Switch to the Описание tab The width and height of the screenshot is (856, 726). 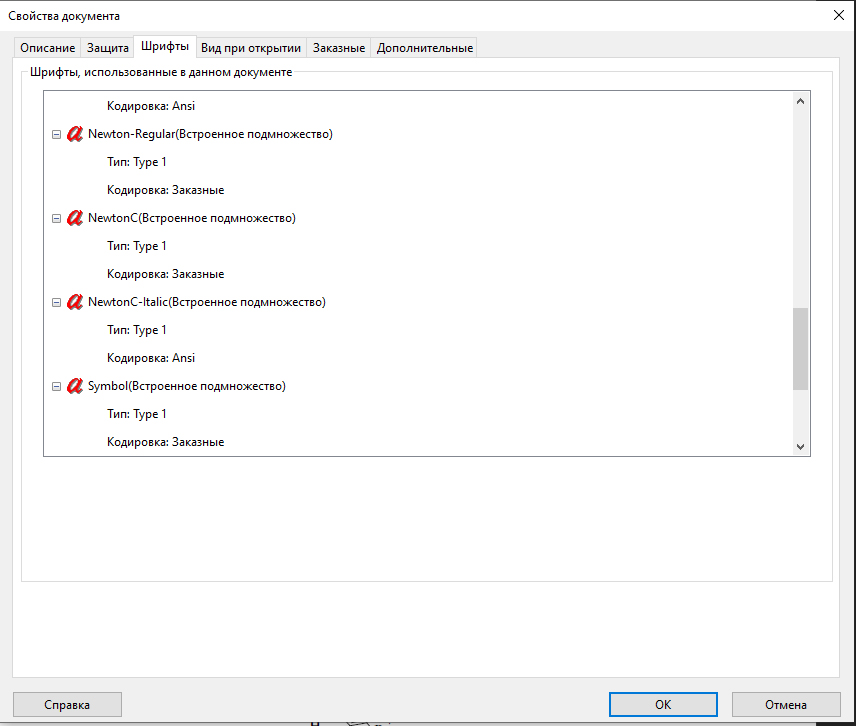pos(47,48)
